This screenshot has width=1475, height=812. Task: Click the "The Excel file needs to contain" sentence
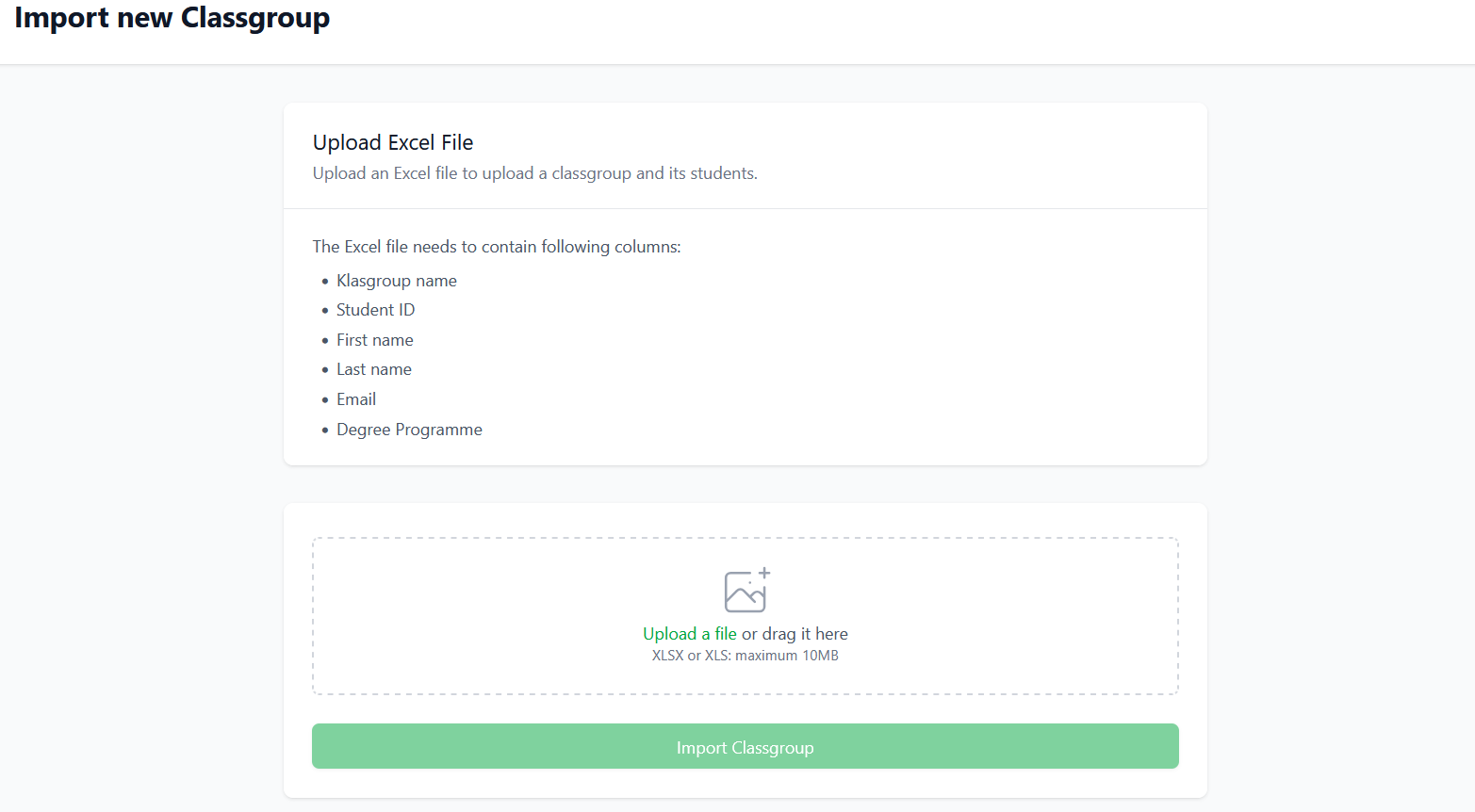point(497,247)
